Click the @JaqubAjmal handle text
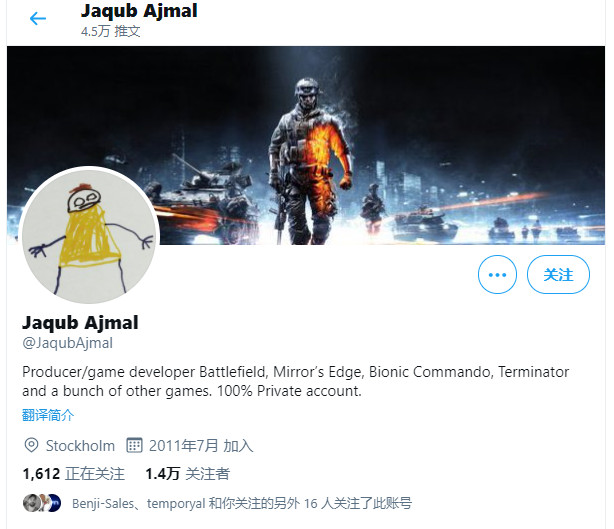614x529 pixels. tap(68, 343)
